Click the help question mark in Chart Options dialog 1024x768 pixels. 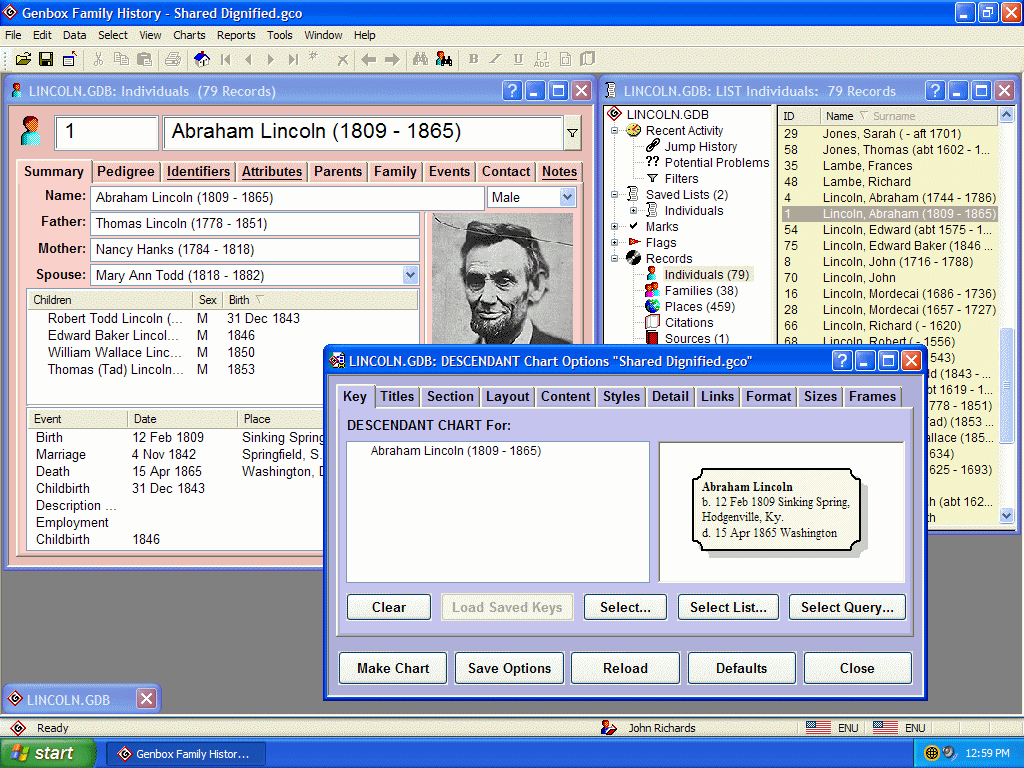[x=842, y=361]
